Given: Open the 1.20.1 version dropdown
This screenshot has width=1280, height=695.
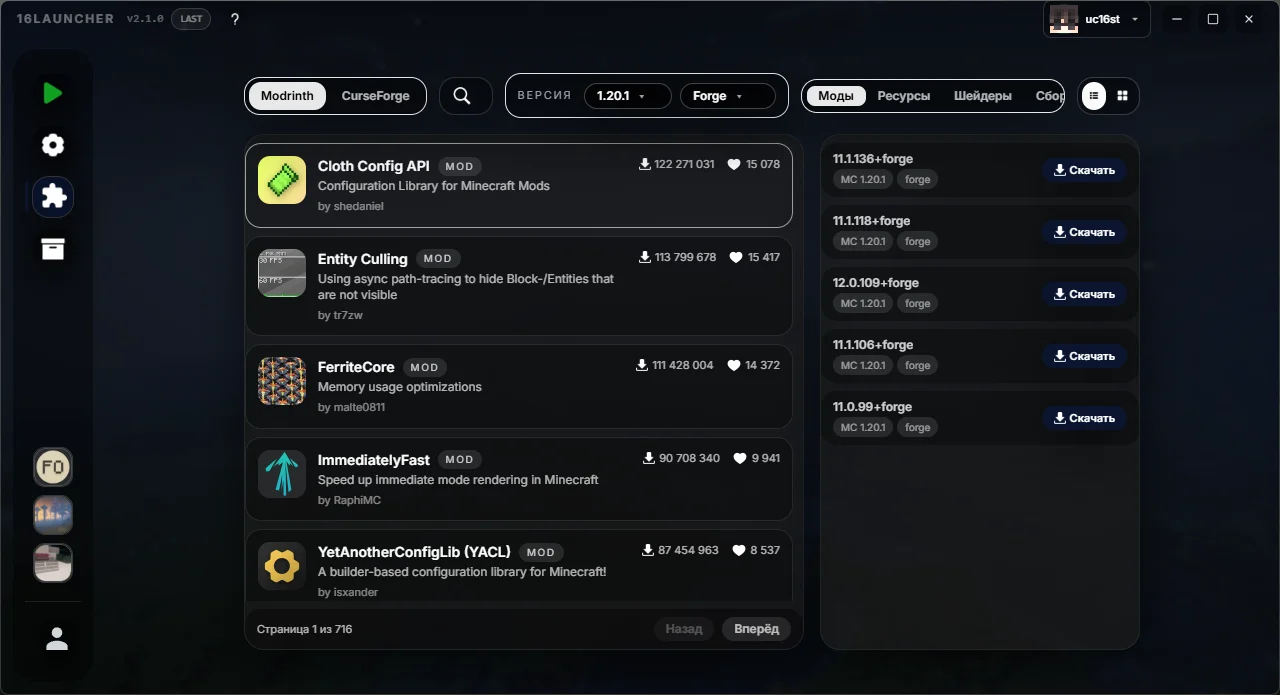Looking at the screenshot, I should [628, 96].
